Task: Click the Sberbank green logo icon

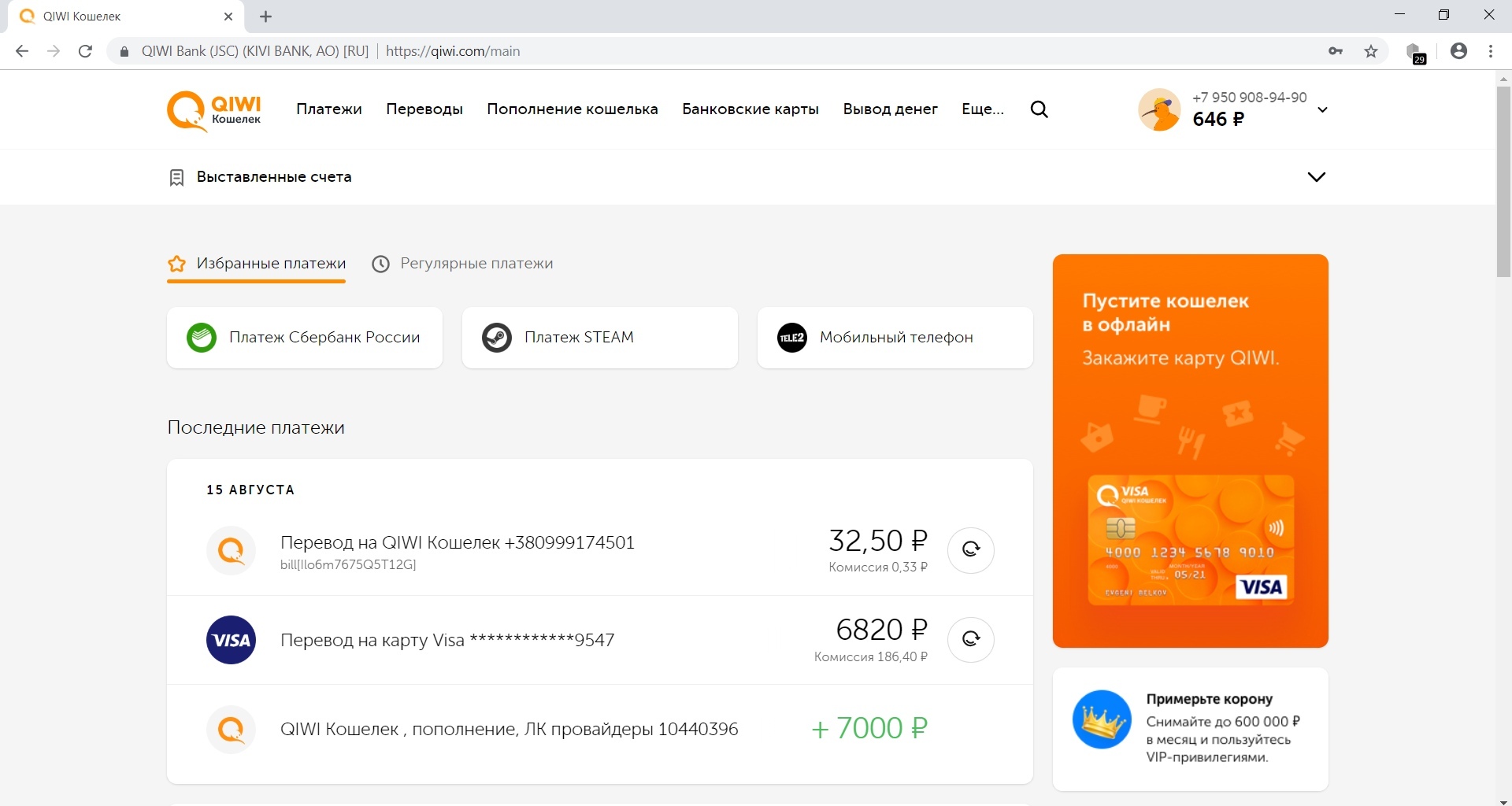Action: (x=202, y=338)
